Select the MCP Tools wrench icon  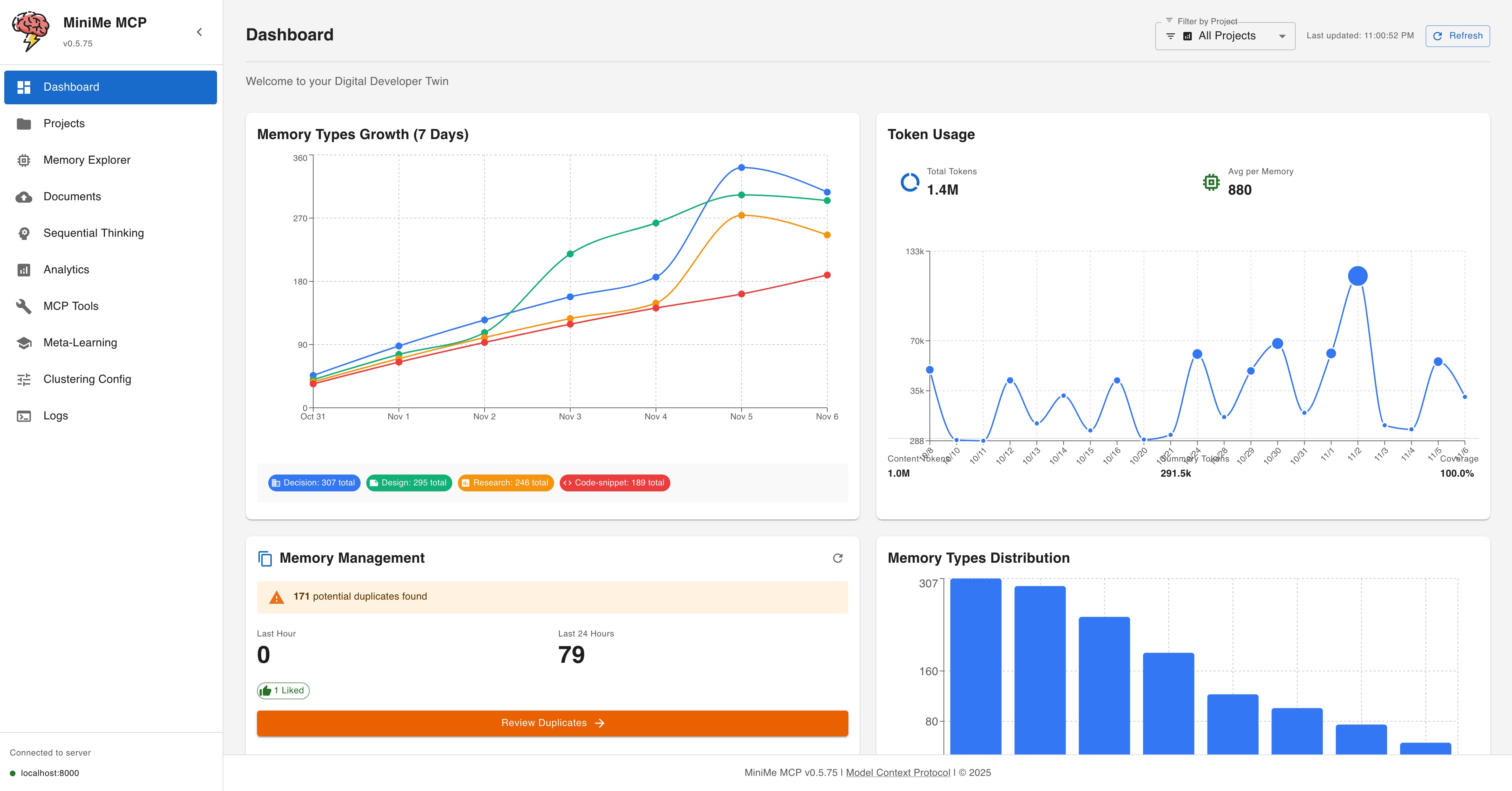click(x=24, y=306)
